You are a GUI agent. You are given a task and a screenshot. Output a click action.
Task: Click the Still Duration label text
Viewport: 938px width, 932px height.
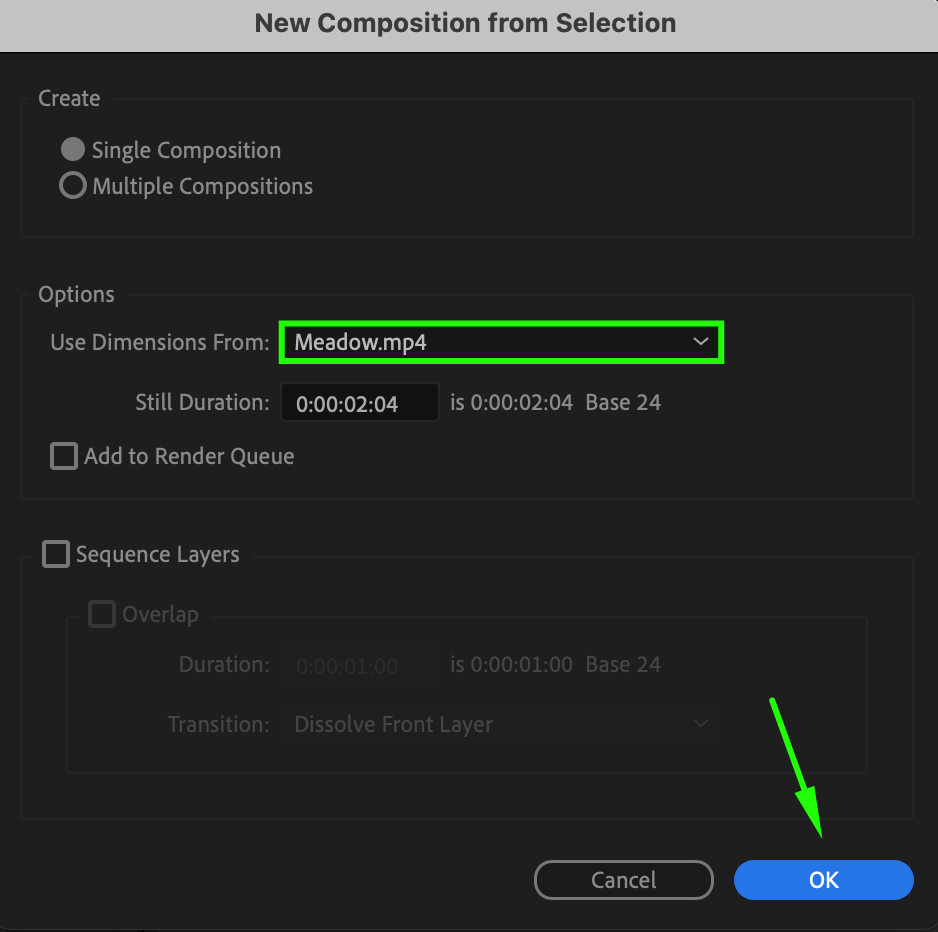(x=202, y=403)
